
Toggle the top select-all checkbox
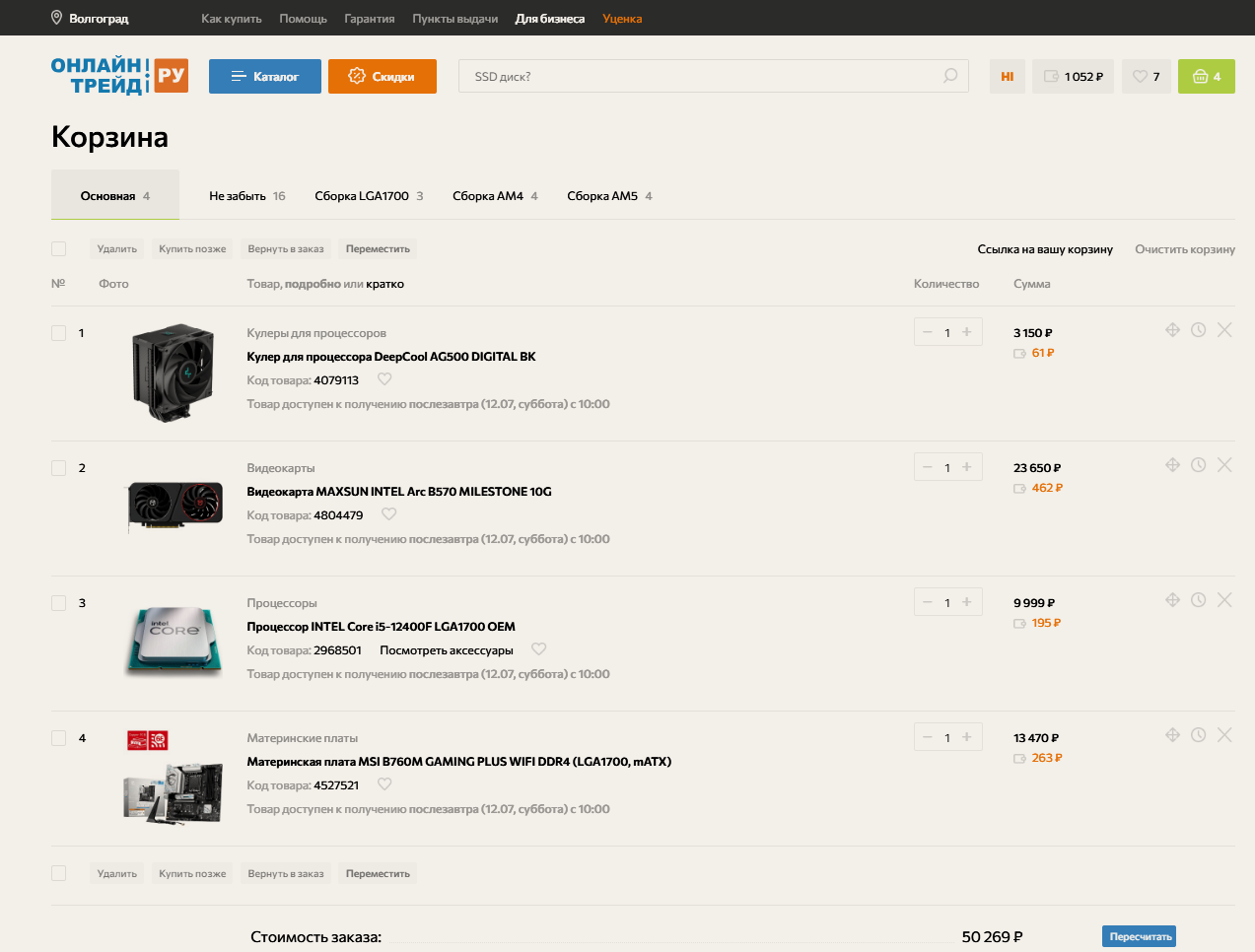coord(58,248)
